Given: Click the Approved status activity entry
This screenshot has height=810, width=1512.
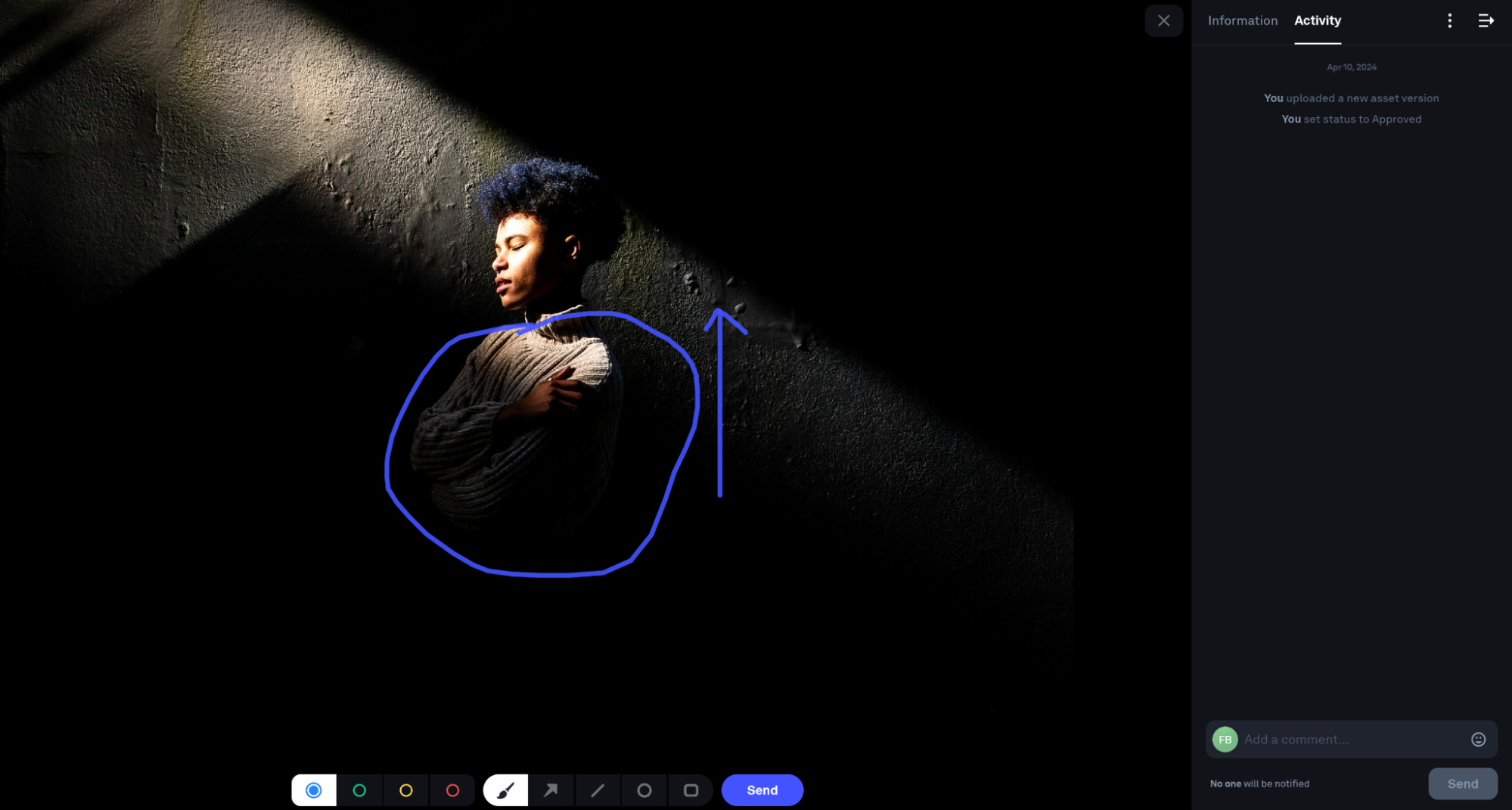Looking at the screenshot, I should click(x=1351, y=119).
